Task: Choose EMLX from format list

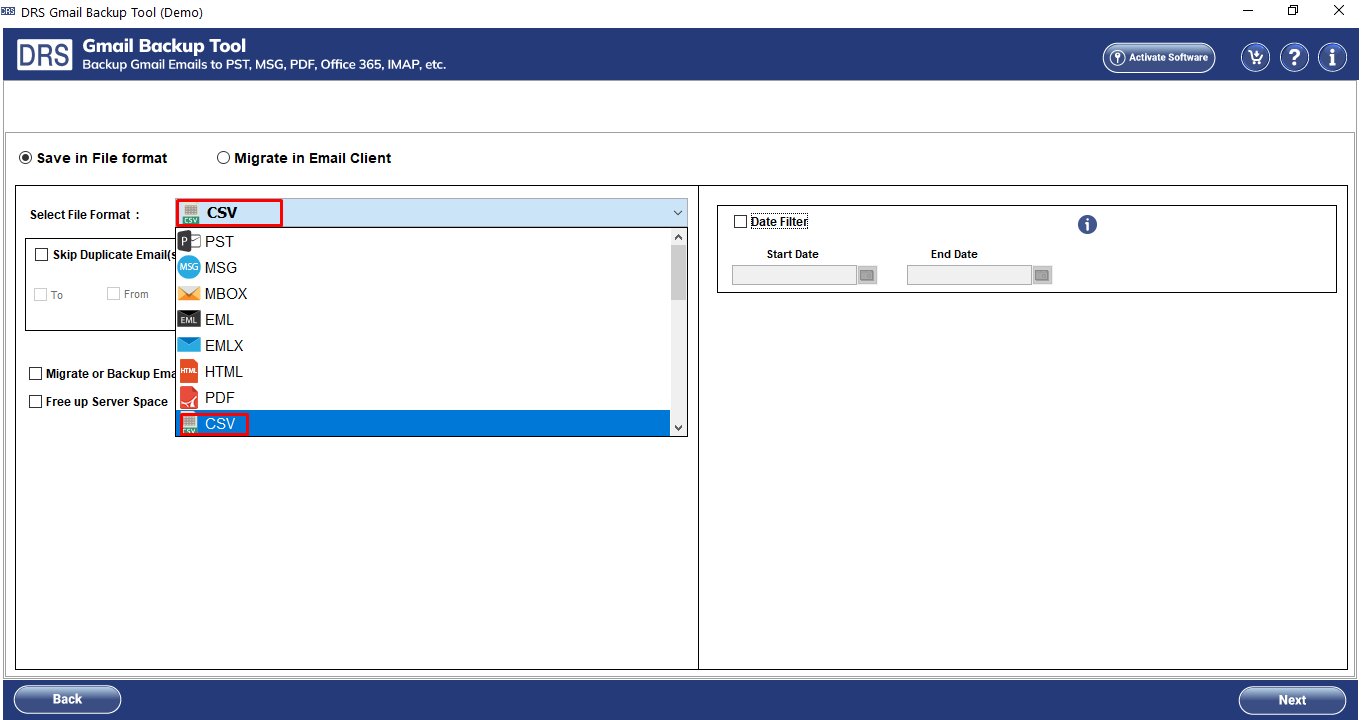Action: pos(423,345)
